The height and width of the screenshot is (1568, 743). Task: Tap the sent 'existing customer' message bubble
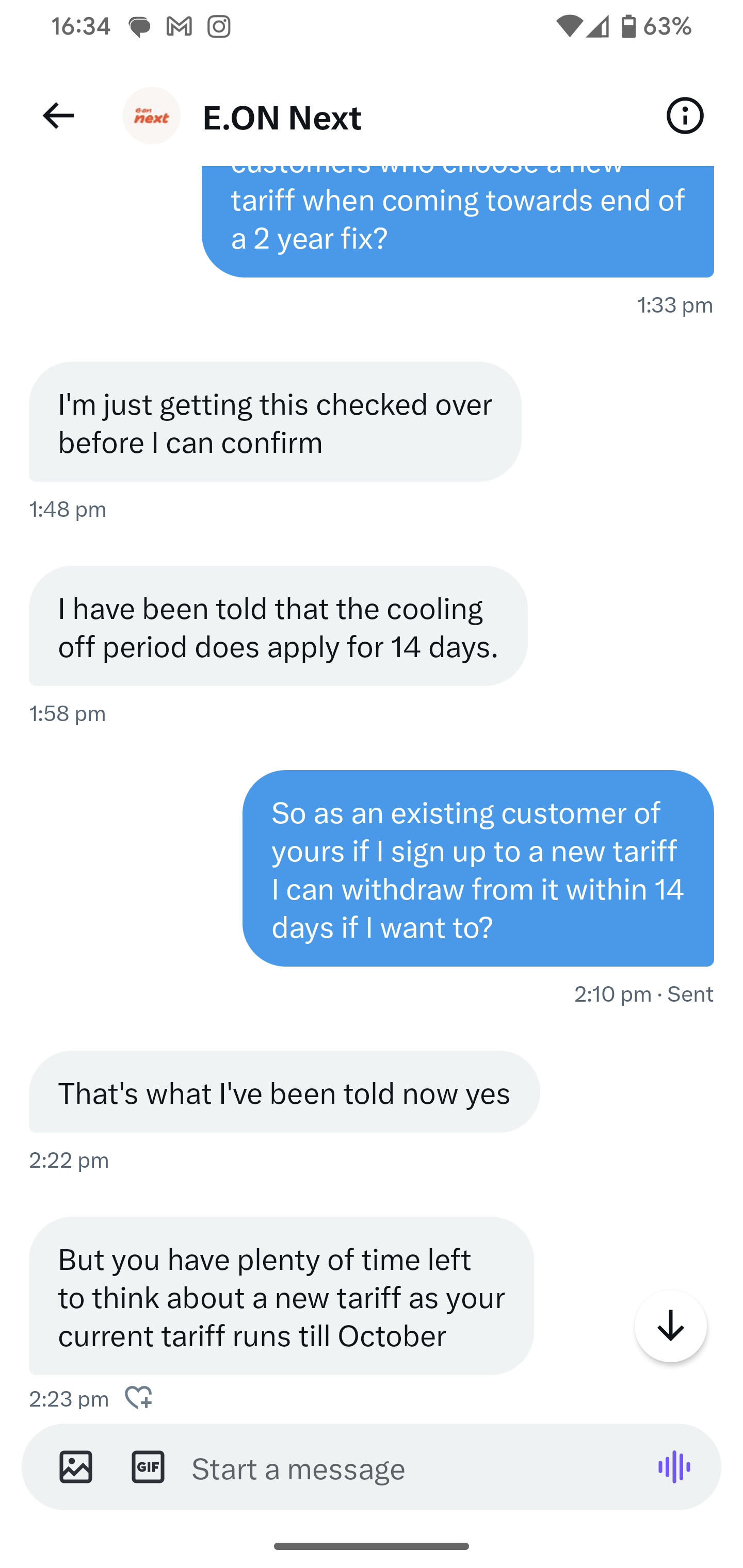pos(477,869)
